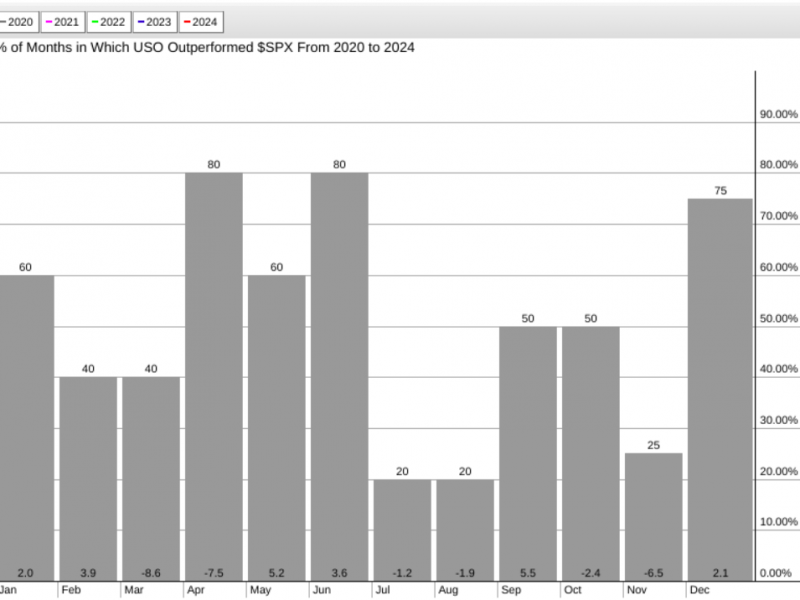Click the 70.00% y-axis label
The image size is (800, 600).
pos(779,216)
